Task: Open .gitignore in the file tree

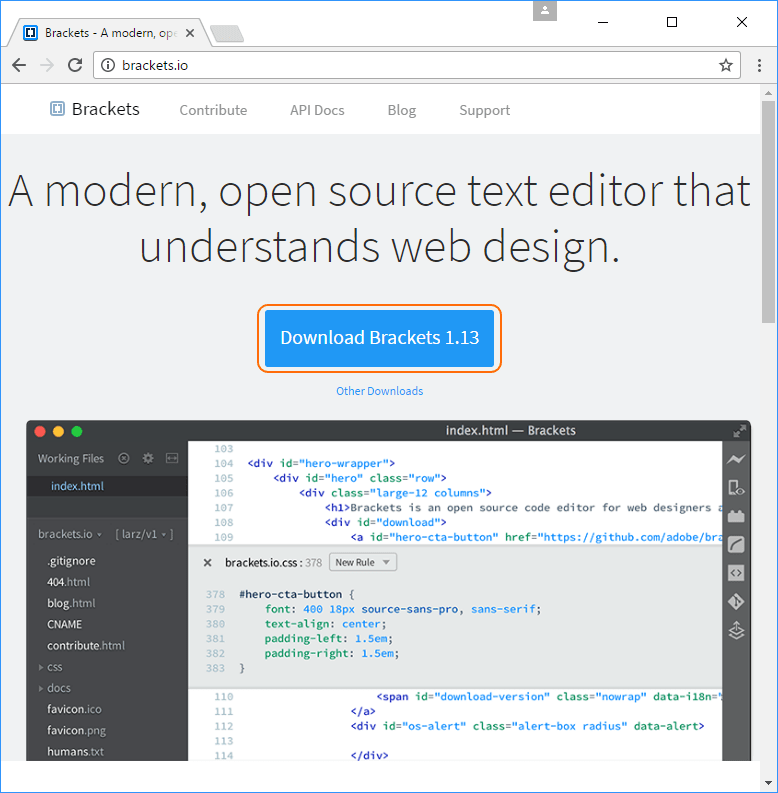Action: point(71,561)
